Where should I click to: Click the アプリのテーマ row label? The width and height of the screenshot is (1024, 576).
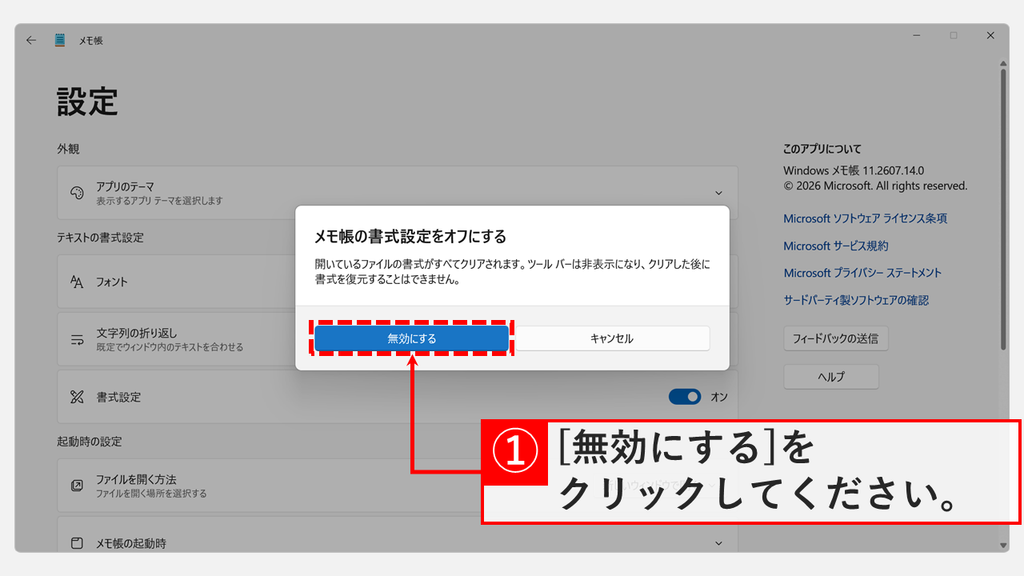tap(125, 187)
